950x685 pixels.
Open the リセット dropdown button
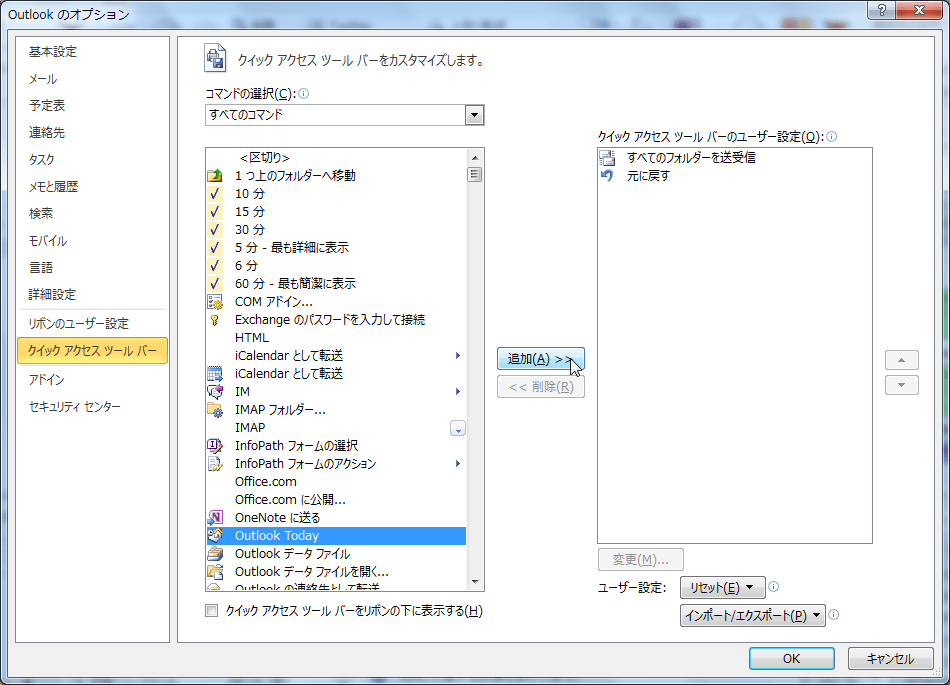pos(723,587)
